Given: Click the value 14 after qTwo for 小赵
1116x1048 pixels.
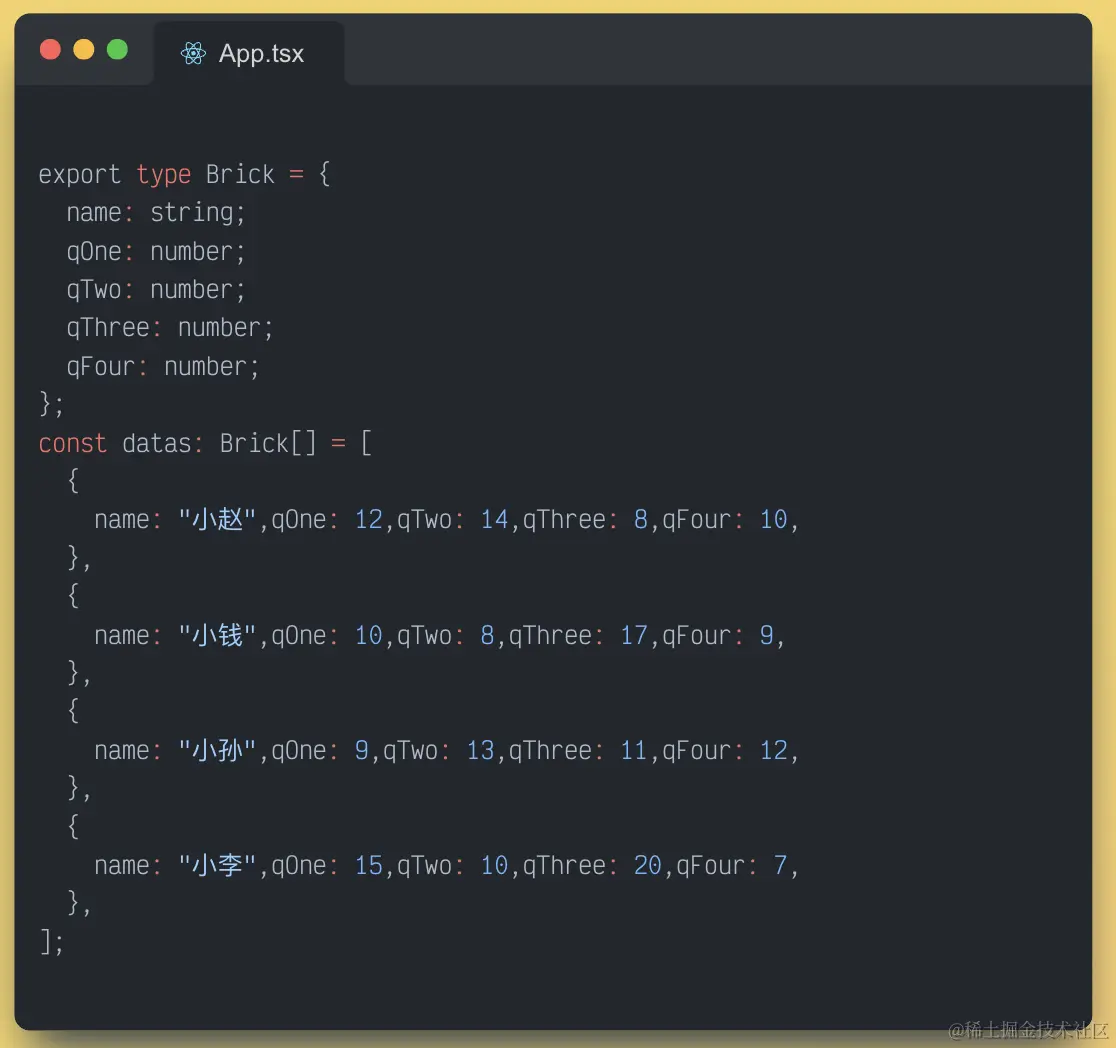Looking at the screenshot, I should click(495, 520).
